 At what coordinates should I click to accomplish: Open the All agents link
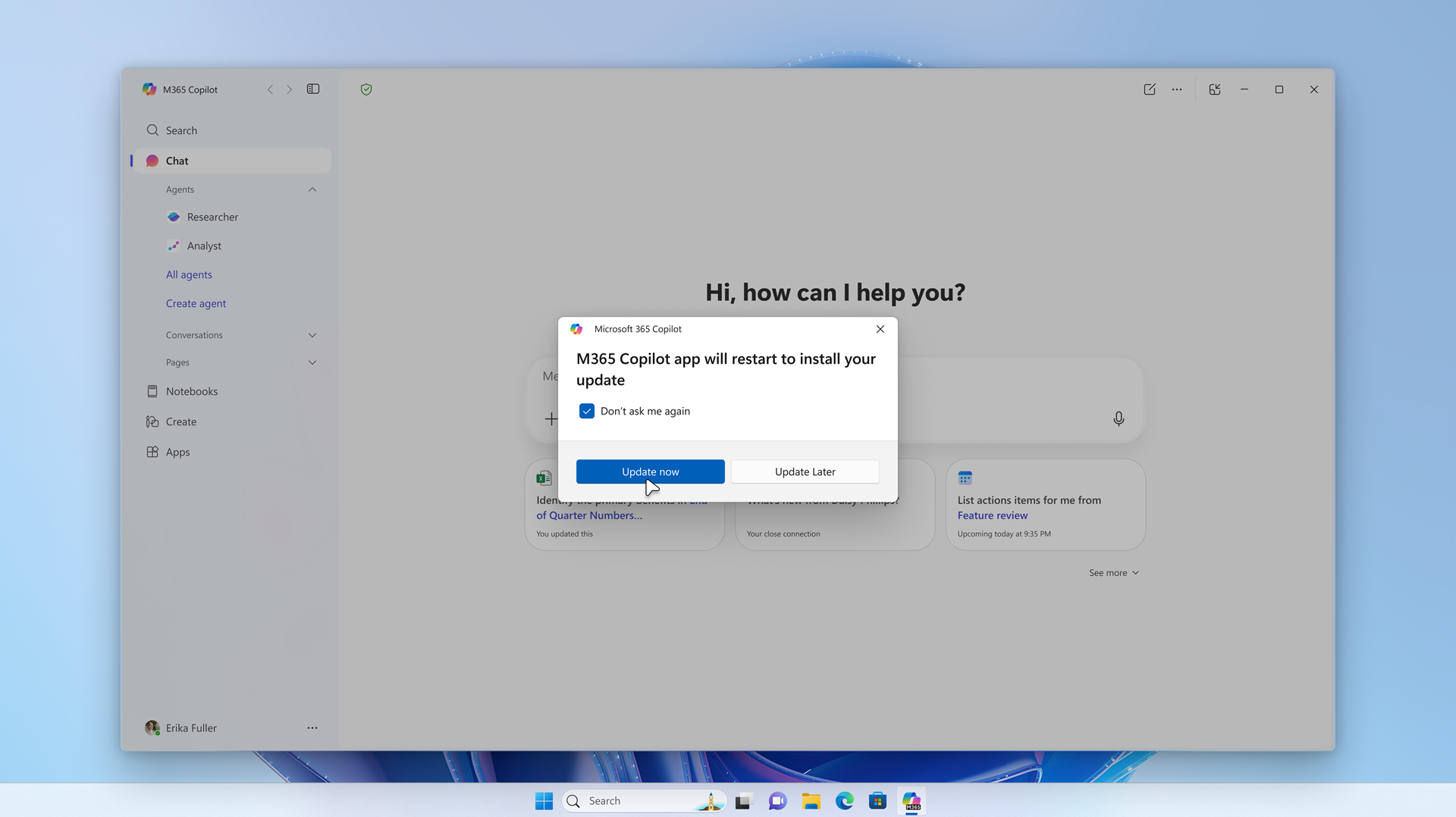(189, 274)
